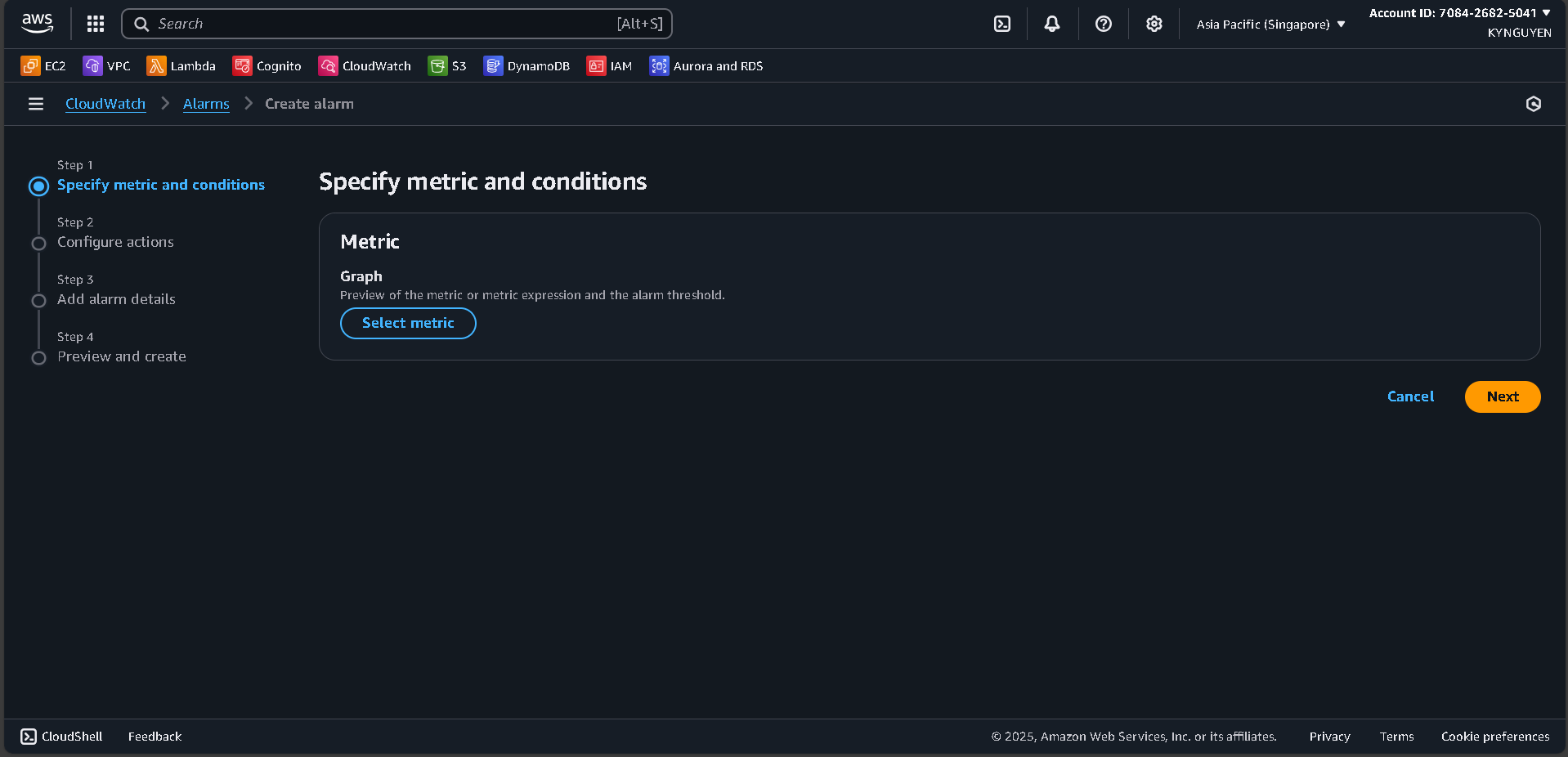Viewport: 1568px width, 757px height.
Task: Open the Asia Pacific (Singapore) region dropdown
Action: point(1268,24)
